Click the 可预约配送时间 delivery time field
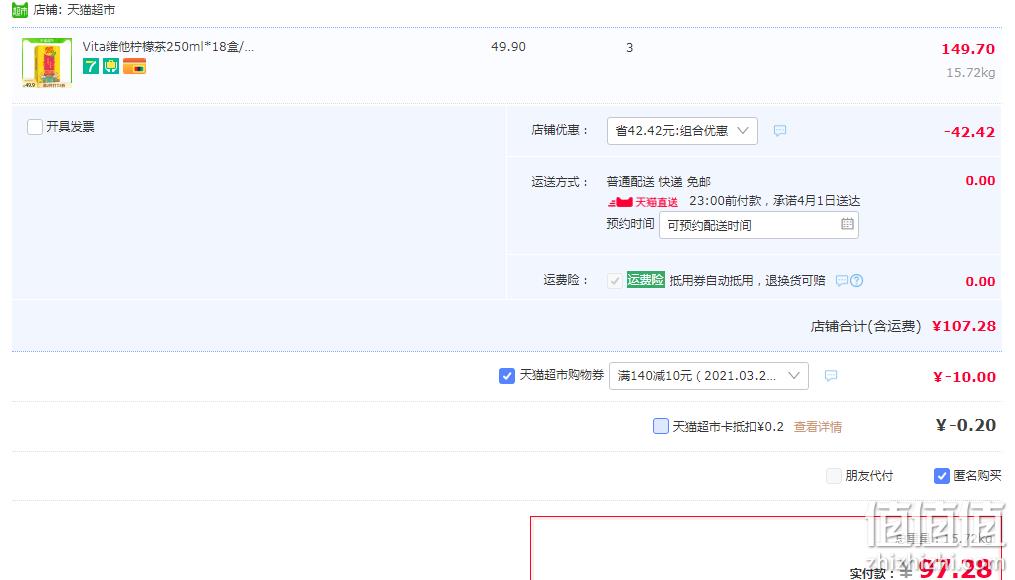 [x=759, y=225]
